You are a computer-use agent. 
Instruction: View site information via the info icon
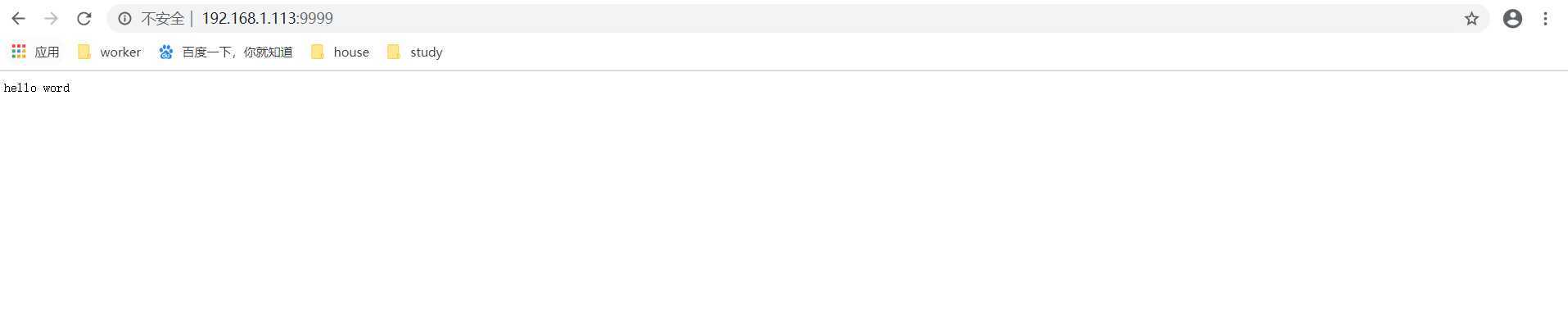click(124, 18)
